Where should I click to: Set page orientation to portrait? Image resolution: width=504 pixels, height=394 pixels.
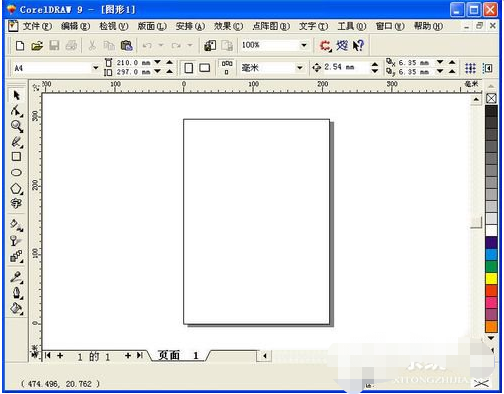tap(188, 68)
